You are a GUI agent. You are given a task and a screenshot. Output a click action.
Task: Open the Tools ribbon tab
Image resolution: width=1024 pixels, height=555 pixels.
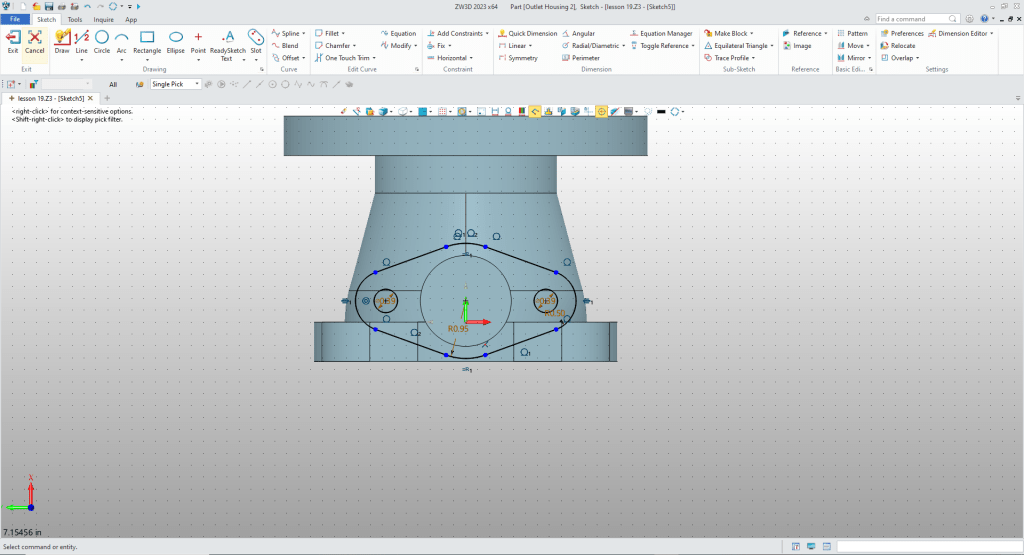pyautogui.click(x=75, y=19)
